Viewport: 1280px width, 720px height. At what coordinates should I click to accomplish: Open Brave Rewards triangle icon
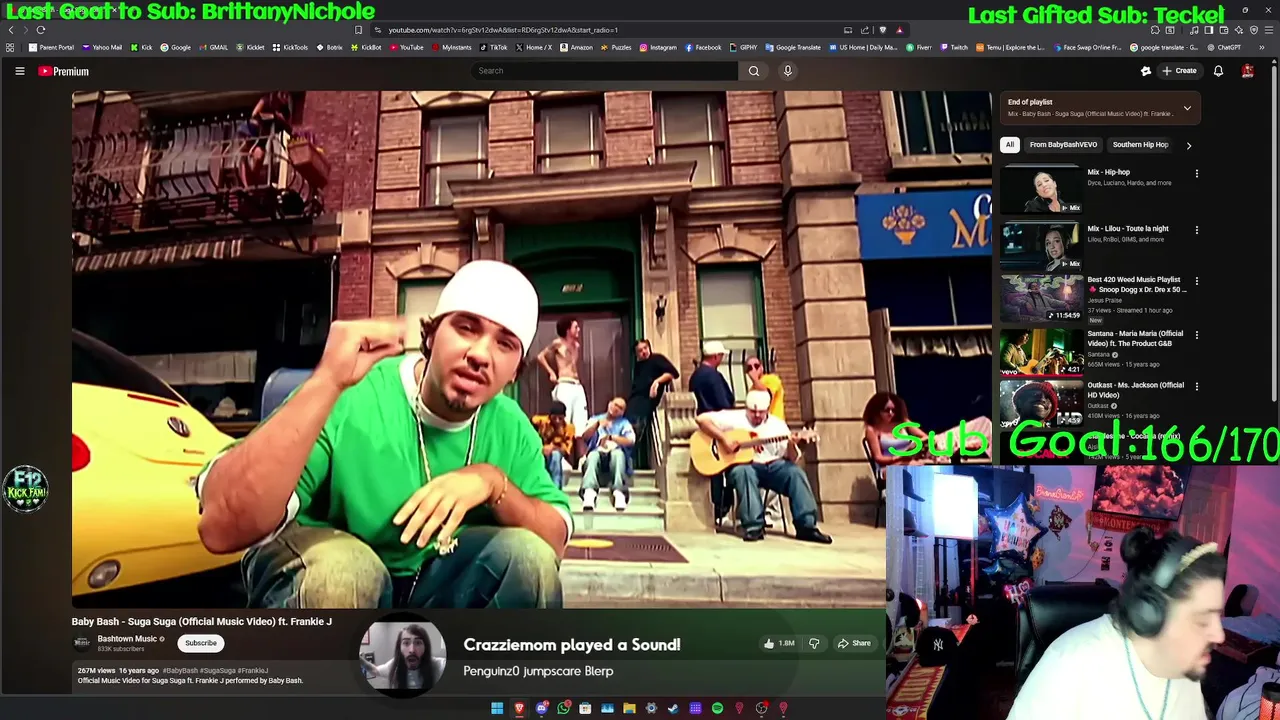point(899,30)
